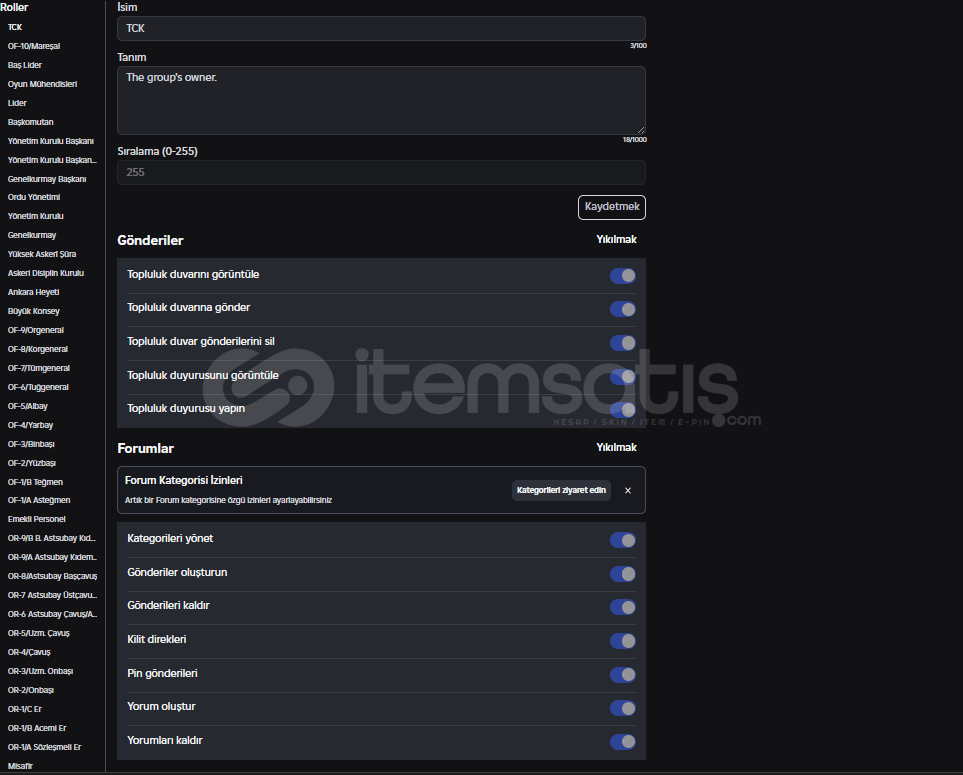Select the OF-5/Albay role

pyautogui.click(x=29, y=406)
